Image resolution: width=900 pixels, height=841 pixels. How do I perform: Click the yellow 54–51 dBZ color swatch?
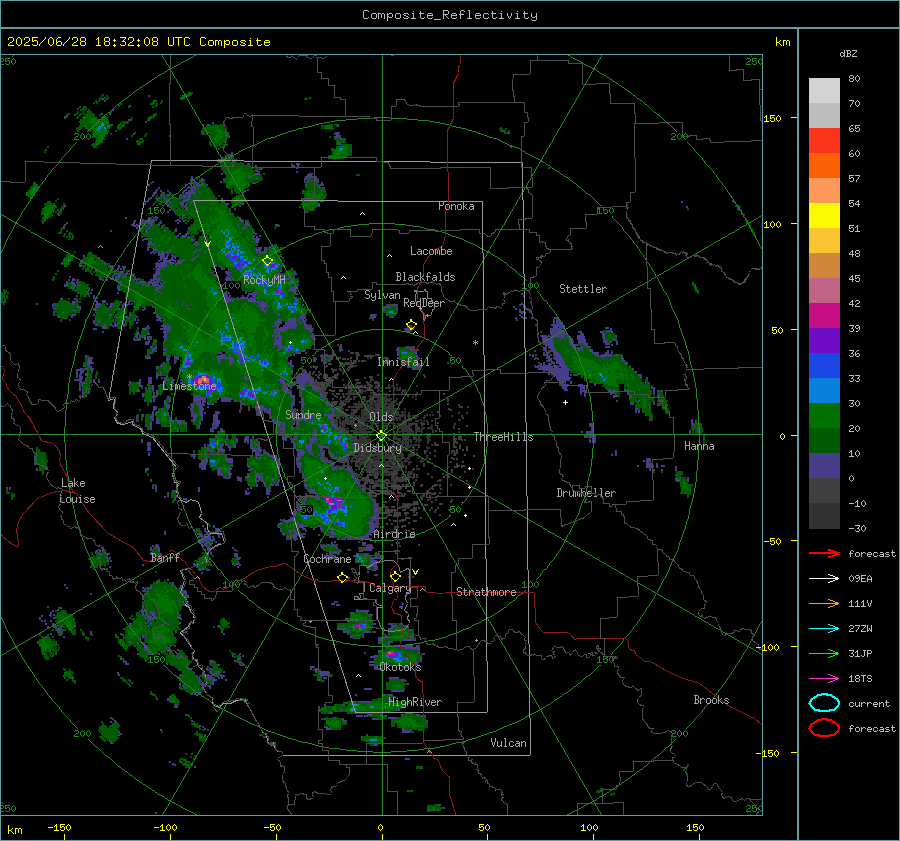(824, 216)
